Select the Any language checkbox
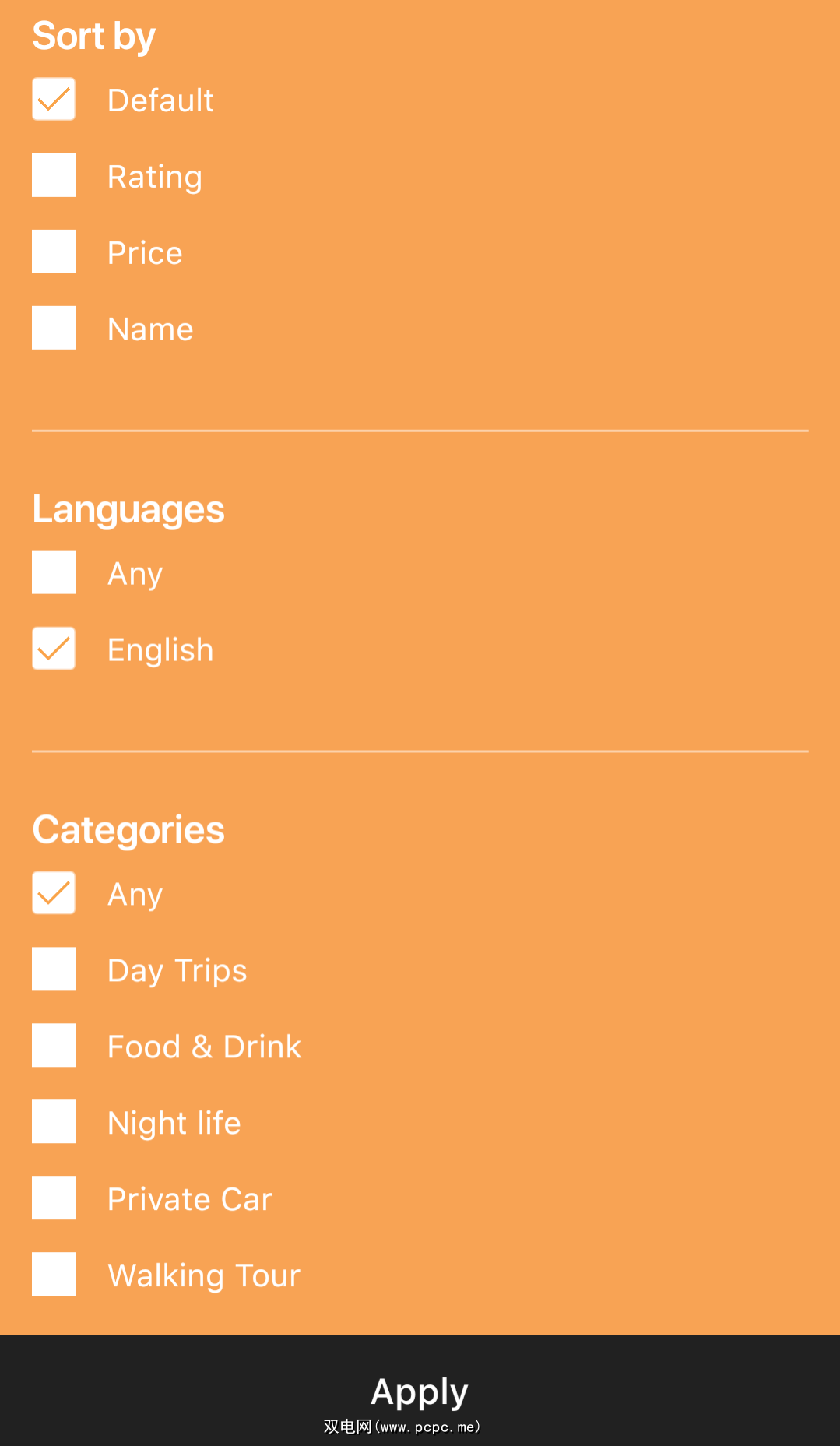Viewport: 840px width, 1446px height. (x=54, y=573)
